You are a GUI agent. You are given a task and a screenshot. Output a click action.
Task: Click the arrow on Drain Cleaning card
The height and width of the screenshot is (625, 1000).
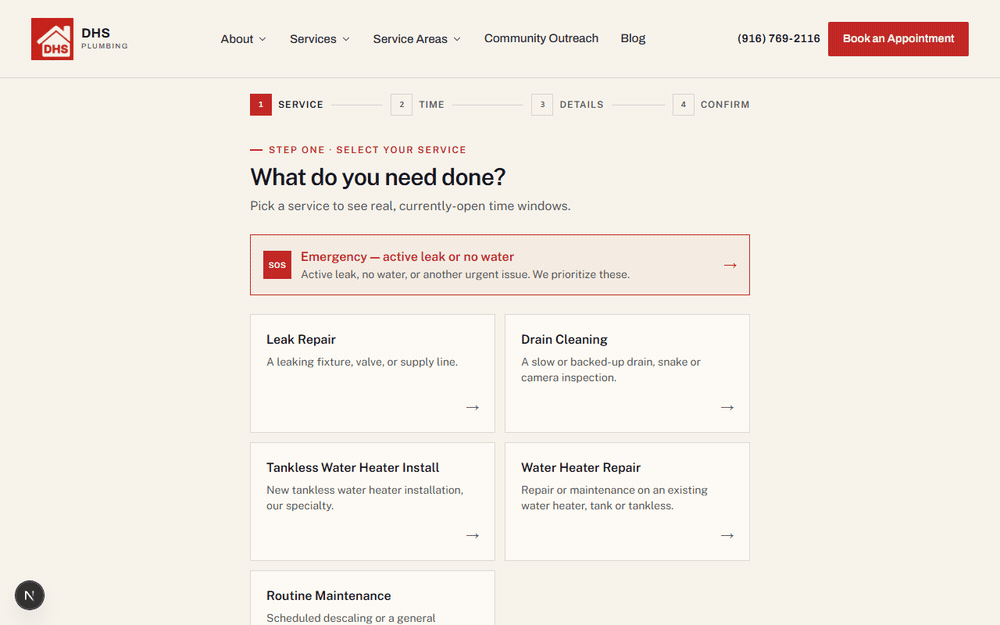coord(727,407)
